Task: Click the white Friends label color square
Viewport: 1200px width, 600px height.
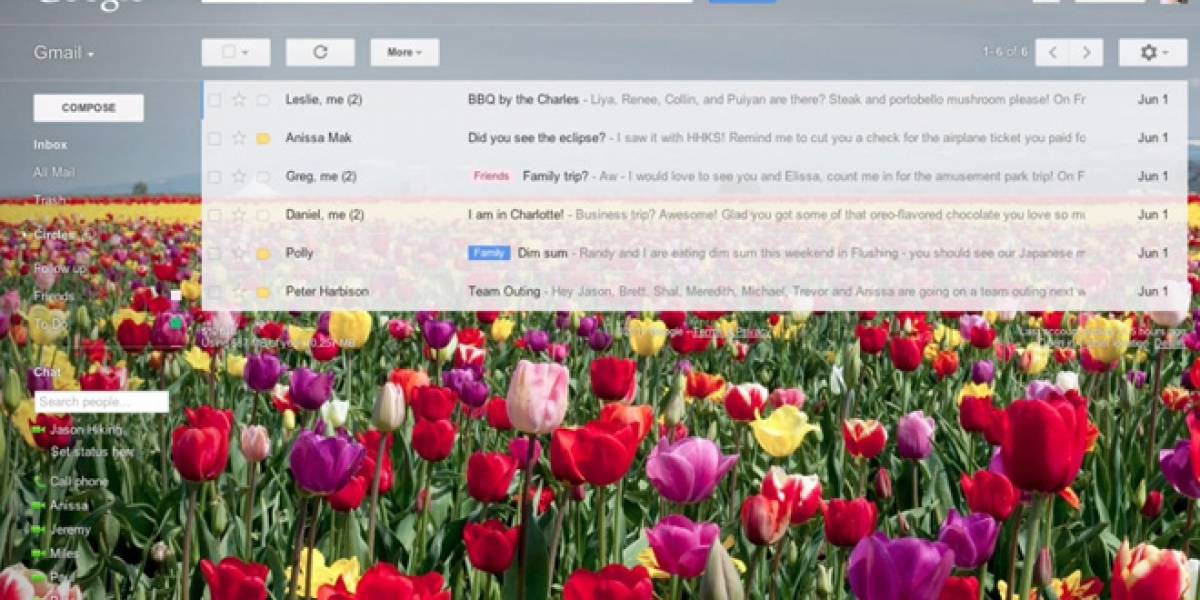Action: click(x=176, y=296)
